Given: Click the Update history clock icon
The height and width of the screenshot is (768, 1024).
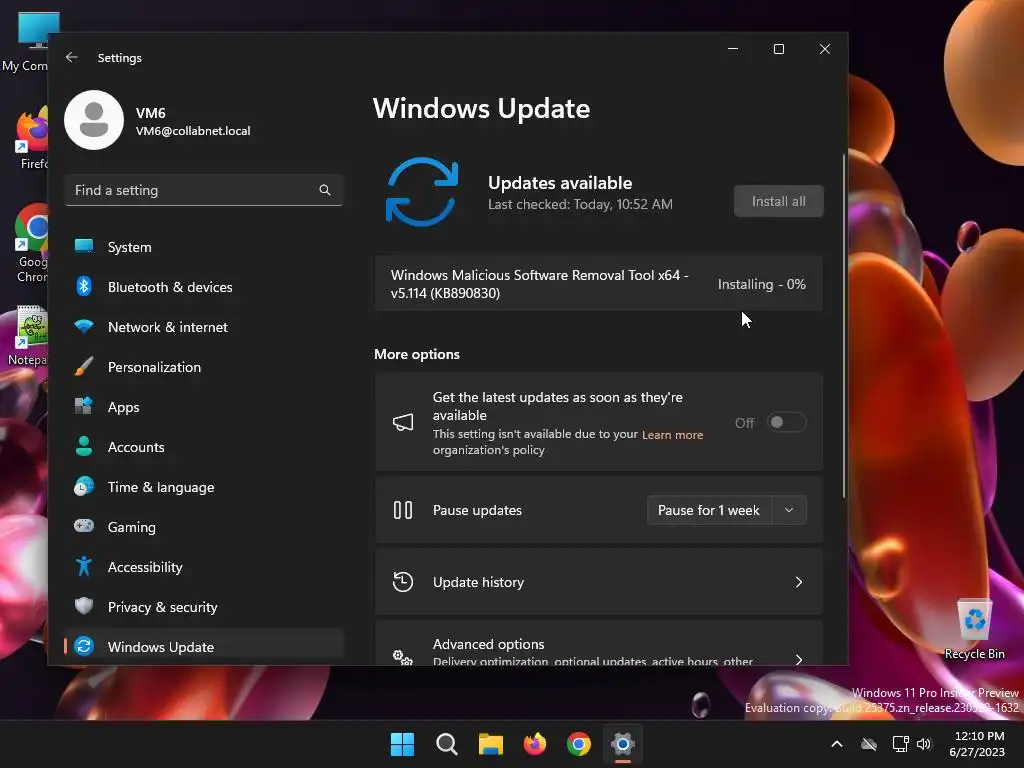Looking at the screenshot, I should [403, 582].
